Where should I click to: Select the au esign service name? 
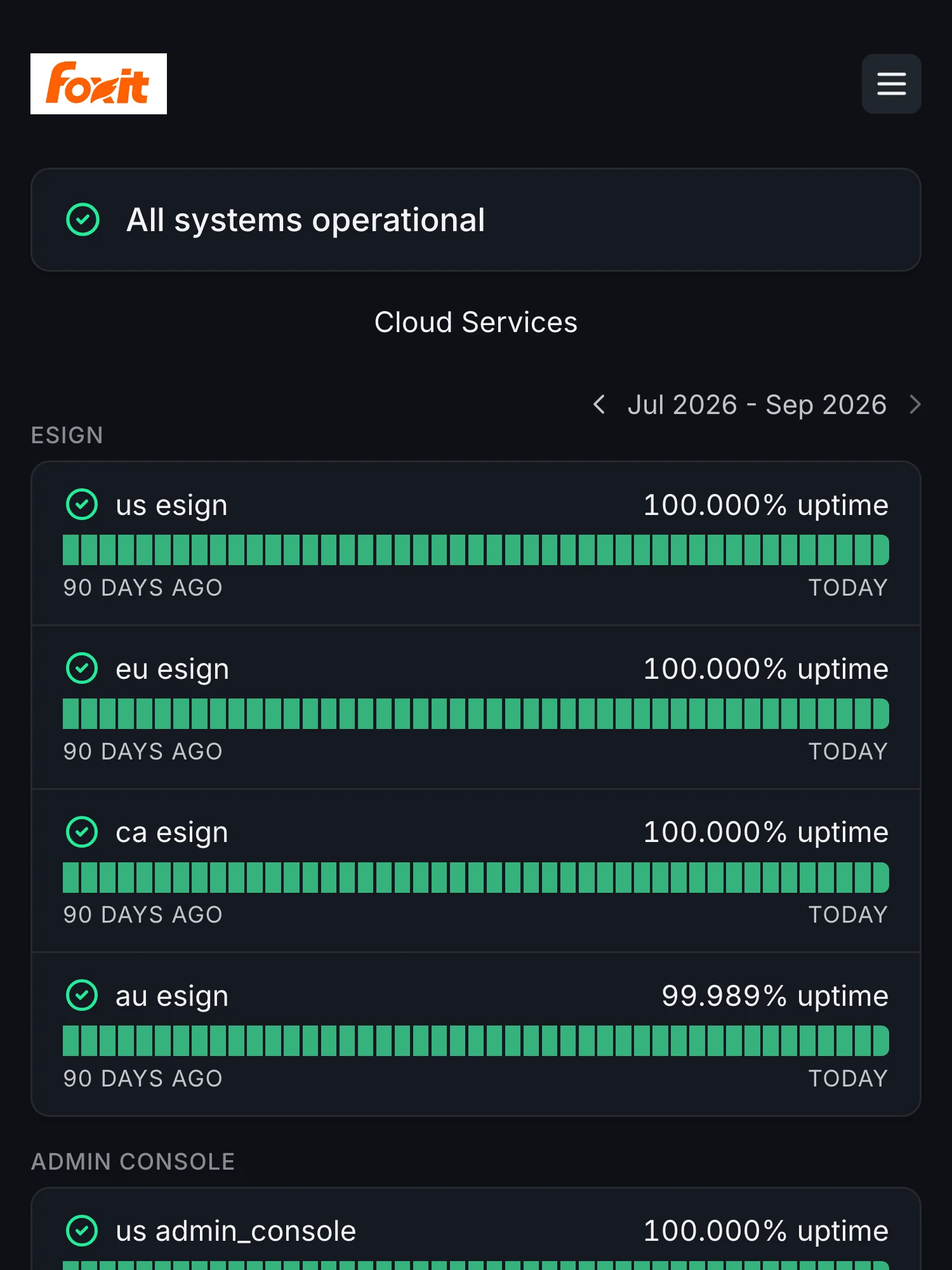[171, 996]
